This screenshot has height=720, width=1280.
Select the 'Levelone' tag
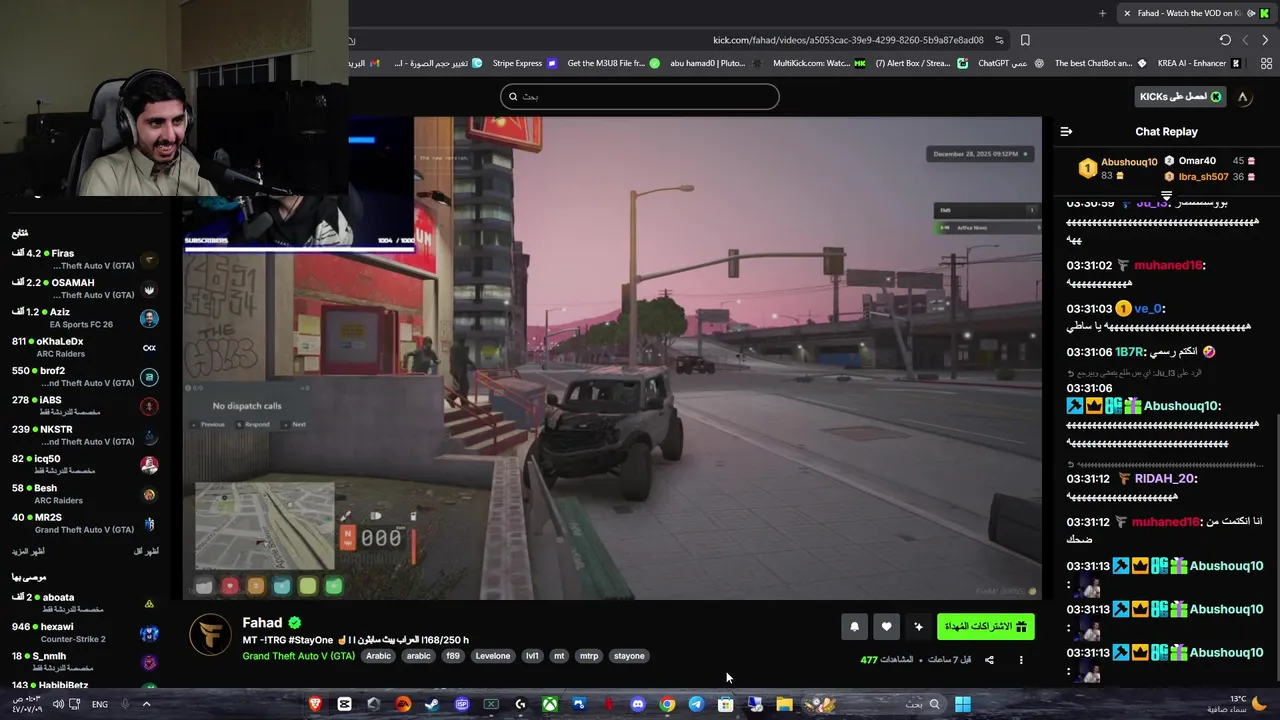(493, 656)
